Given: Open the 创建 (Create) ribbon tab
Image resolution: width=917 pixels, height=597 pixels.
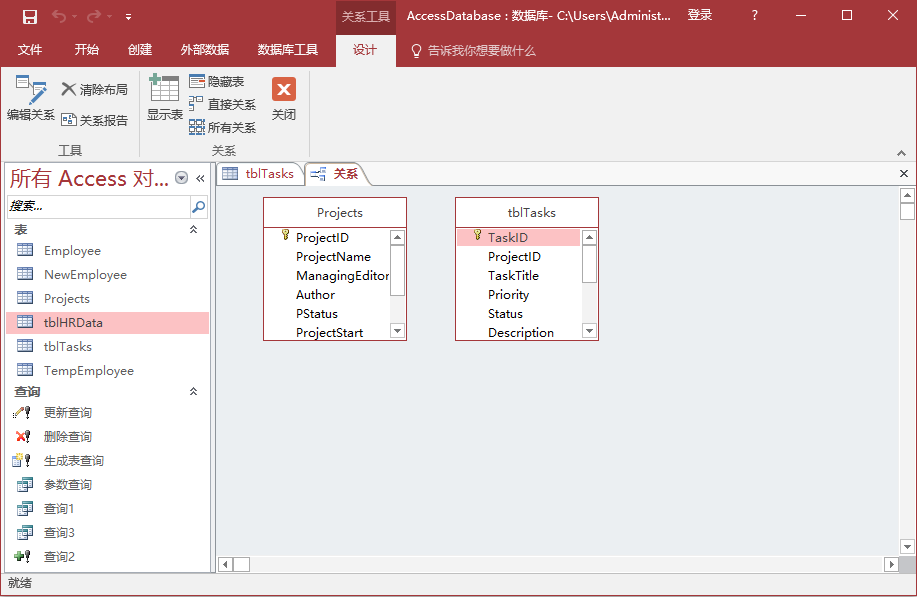Looking at the screenshot, I should click(x=140, y=50).
